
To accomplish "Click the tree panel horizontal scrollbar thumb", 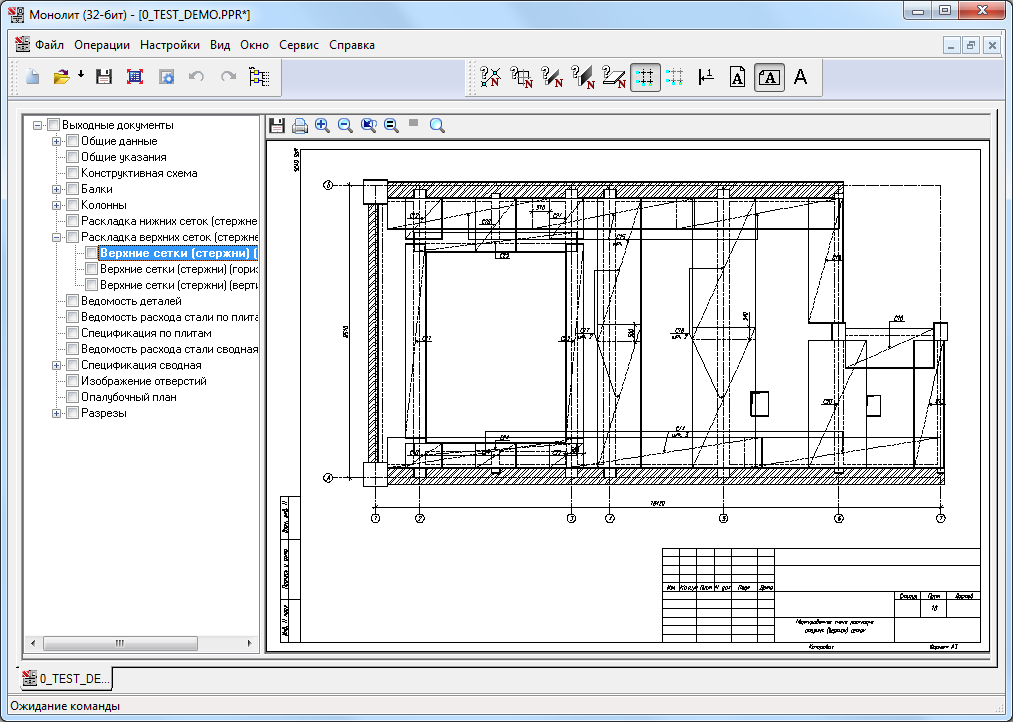I will tap(120, 643).
